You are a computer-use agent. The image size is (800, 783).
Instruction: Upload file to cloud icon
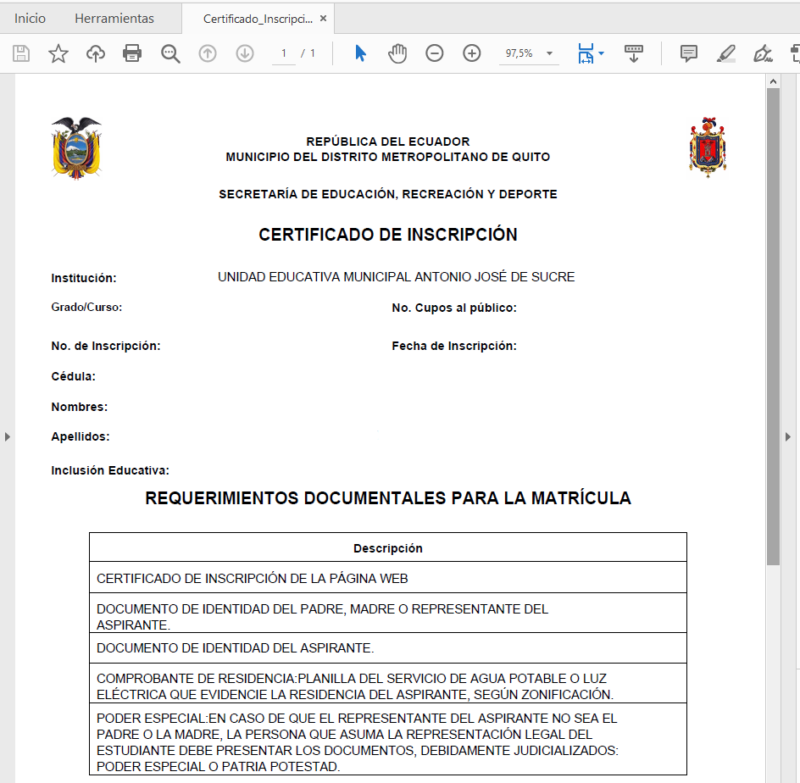(95, 54)
